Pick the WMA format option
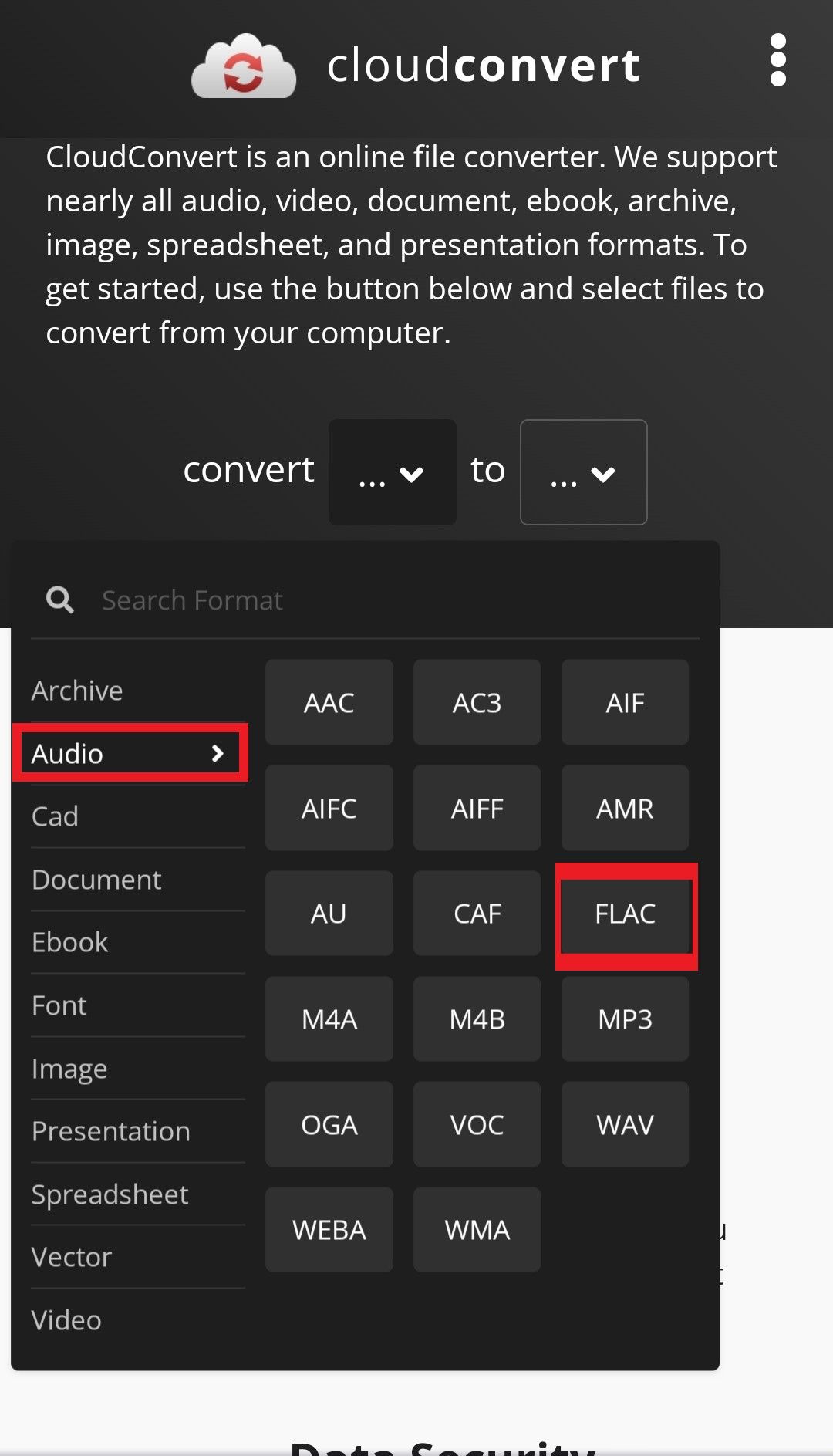The width and height of the screenshot is (833, 1456). 477,1230
